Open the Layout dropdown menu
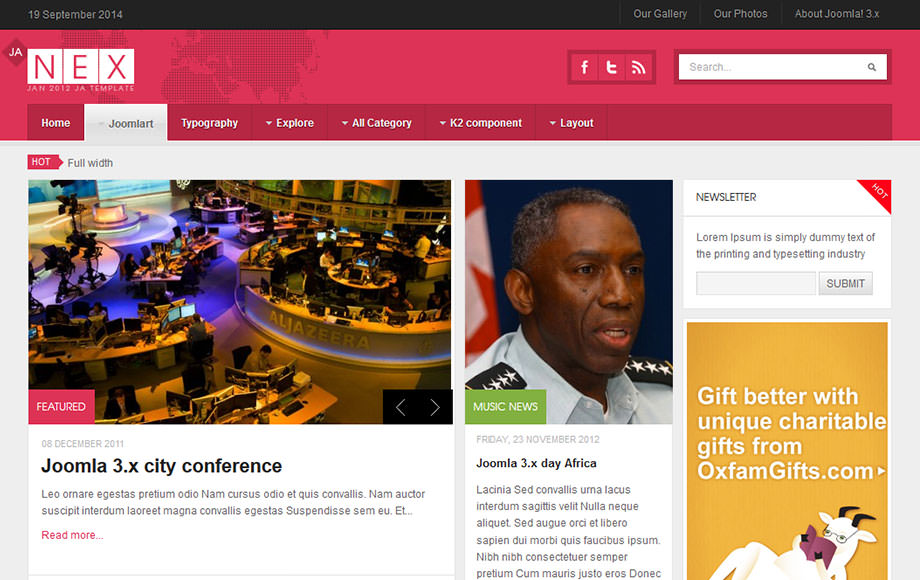 click(571, 123)
